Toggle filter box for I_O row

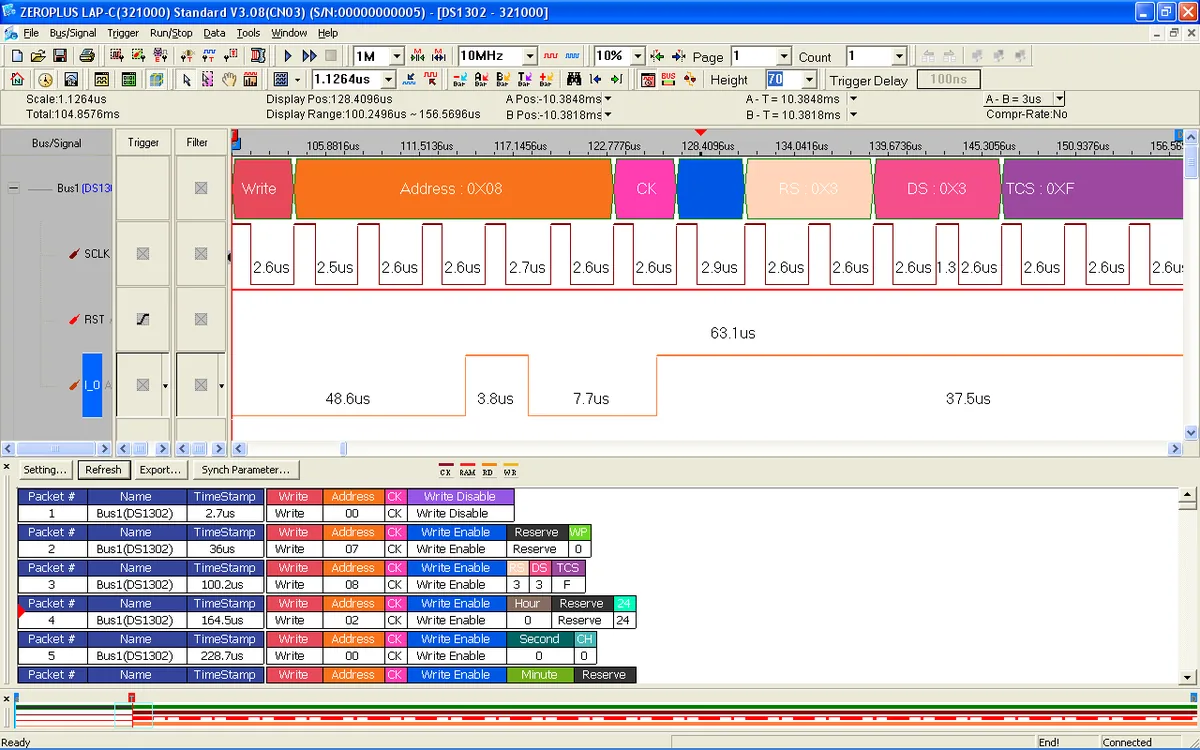(x=201, y=385)
